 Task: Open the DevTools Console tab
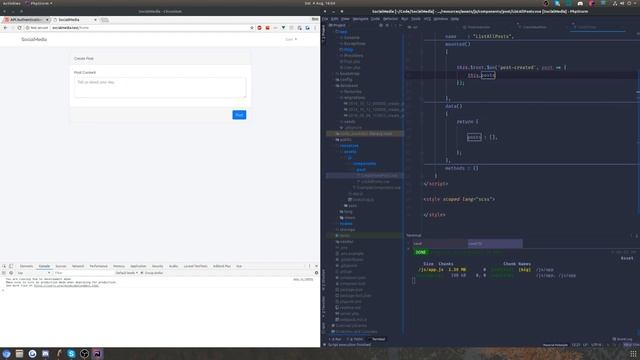pos(44,266)
